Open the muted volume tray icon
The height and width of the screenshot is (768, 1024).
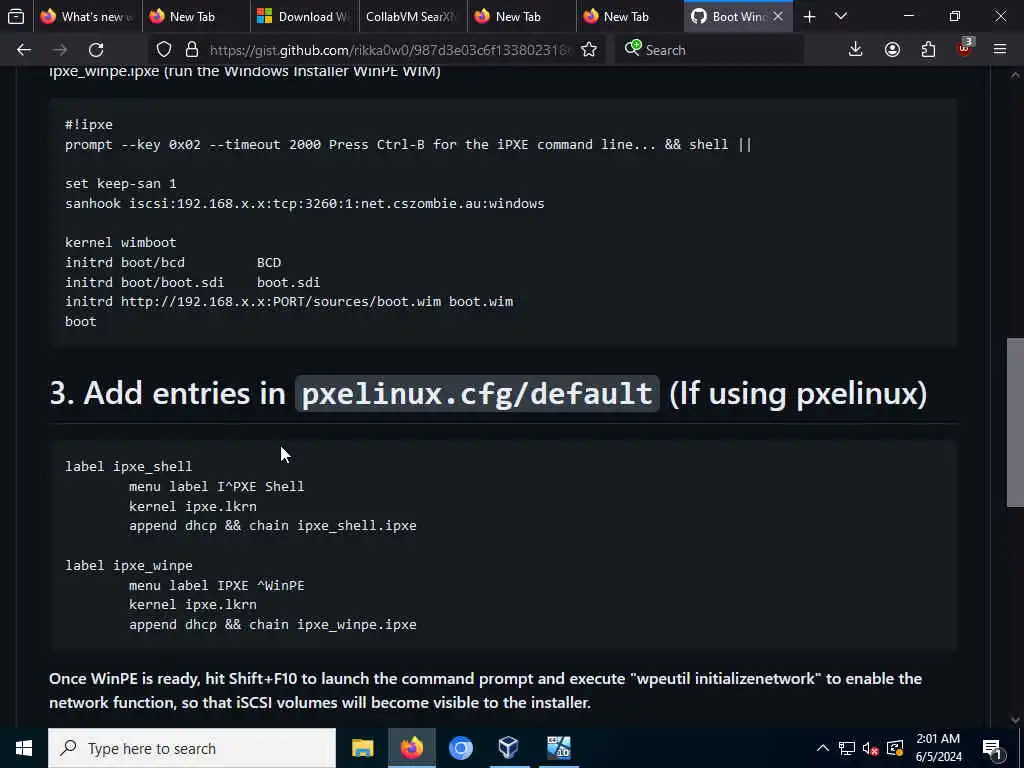point(870,748)
